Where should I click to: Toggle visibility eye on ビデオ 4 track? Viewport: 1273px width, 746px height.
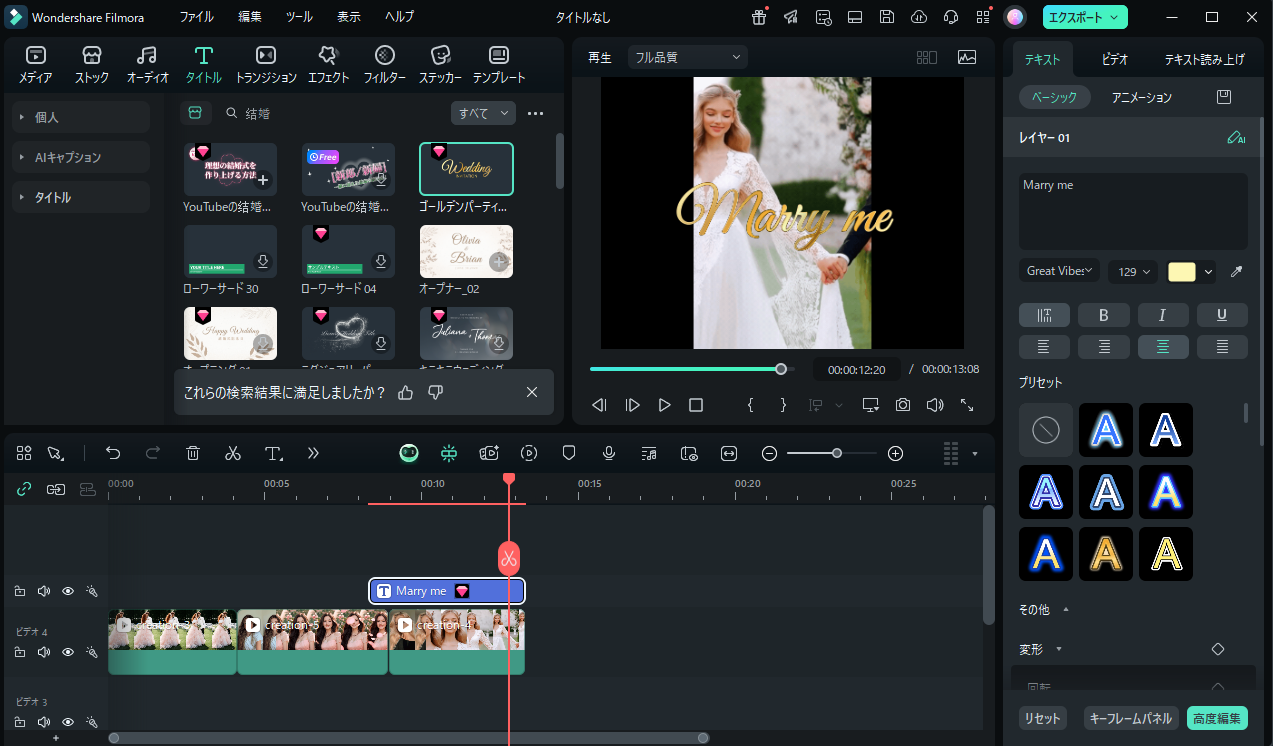click(x=68, y=652)
